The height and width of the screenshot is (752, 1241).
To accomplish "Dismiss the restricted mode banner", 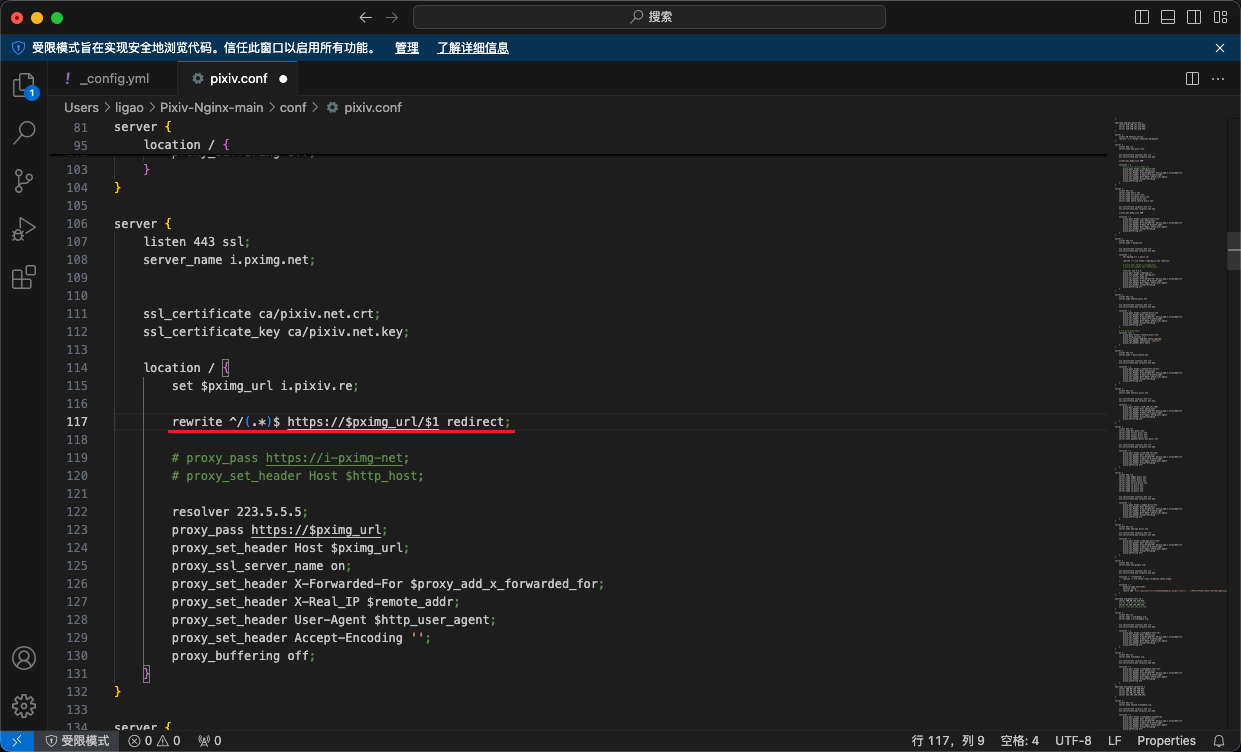I will [1220, 48].
